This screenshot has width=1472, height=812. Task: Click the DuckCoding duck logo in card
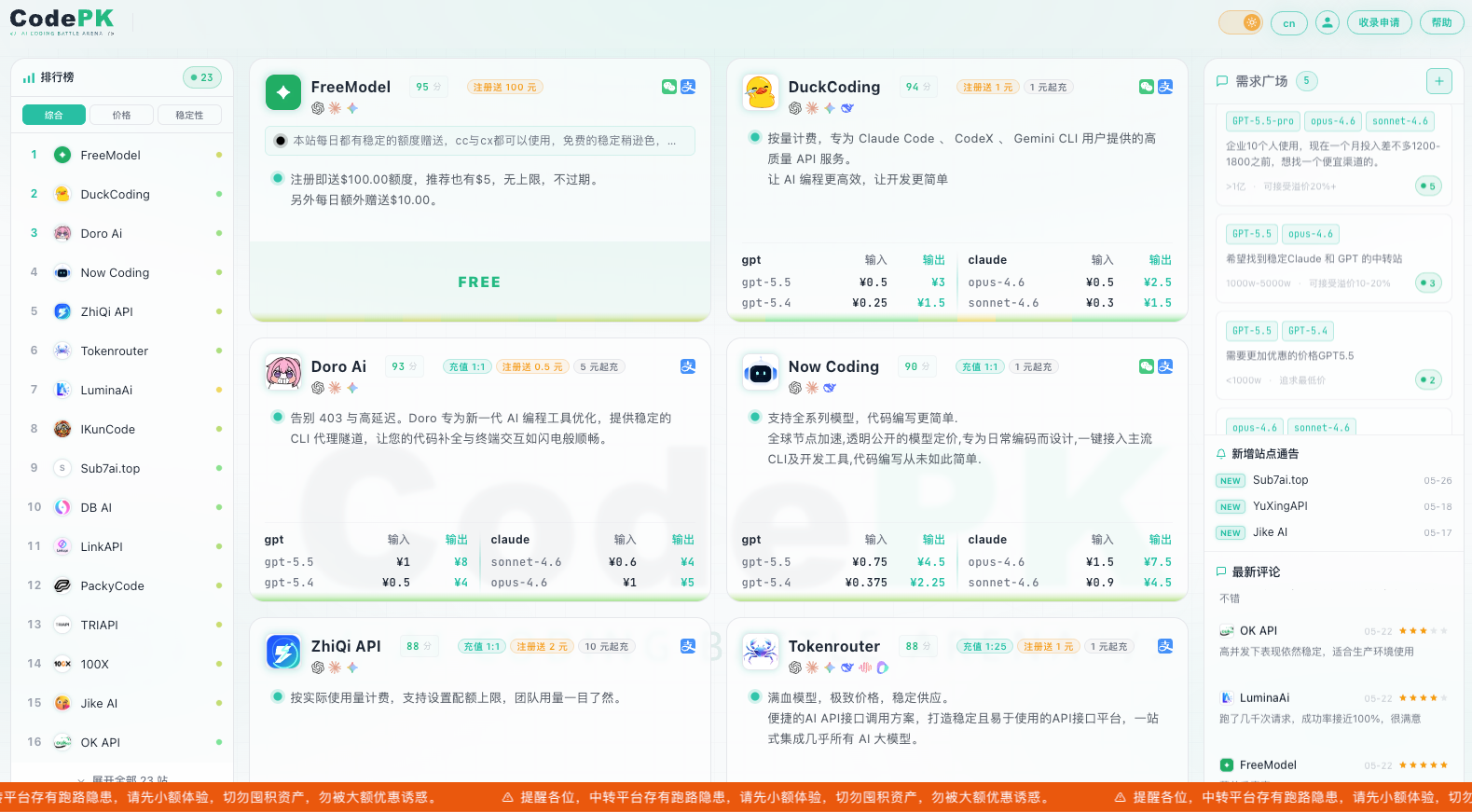[x=761, y=92]
